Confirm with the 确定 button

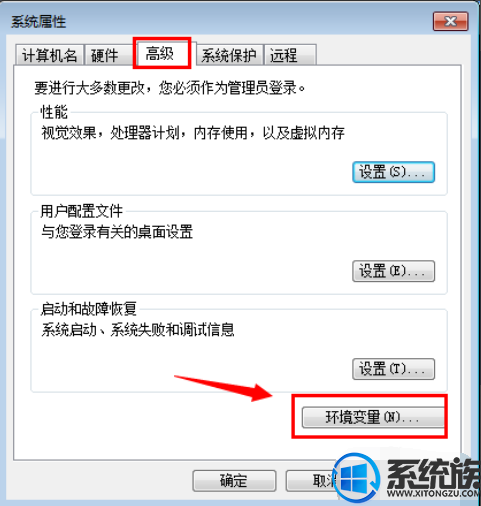click(234, 481)
